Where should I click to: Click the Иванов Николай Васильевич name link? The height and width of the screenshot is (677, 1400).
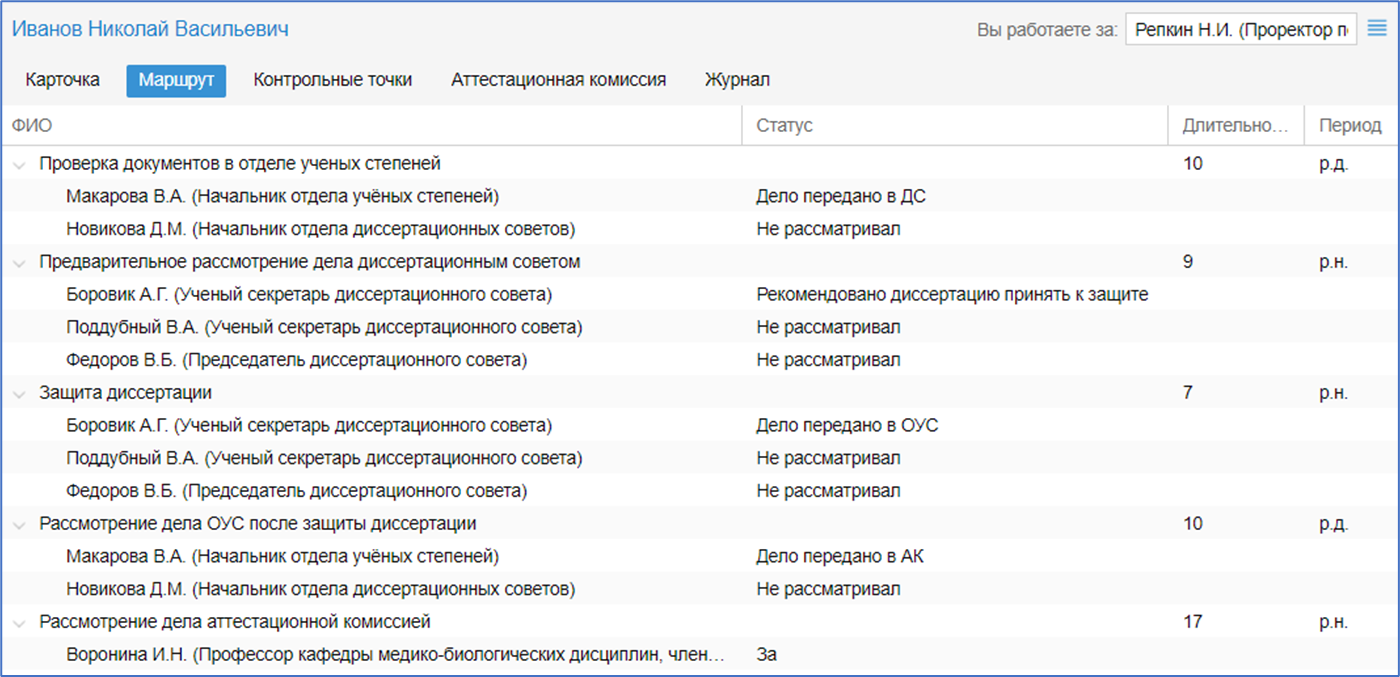point(150,29)
